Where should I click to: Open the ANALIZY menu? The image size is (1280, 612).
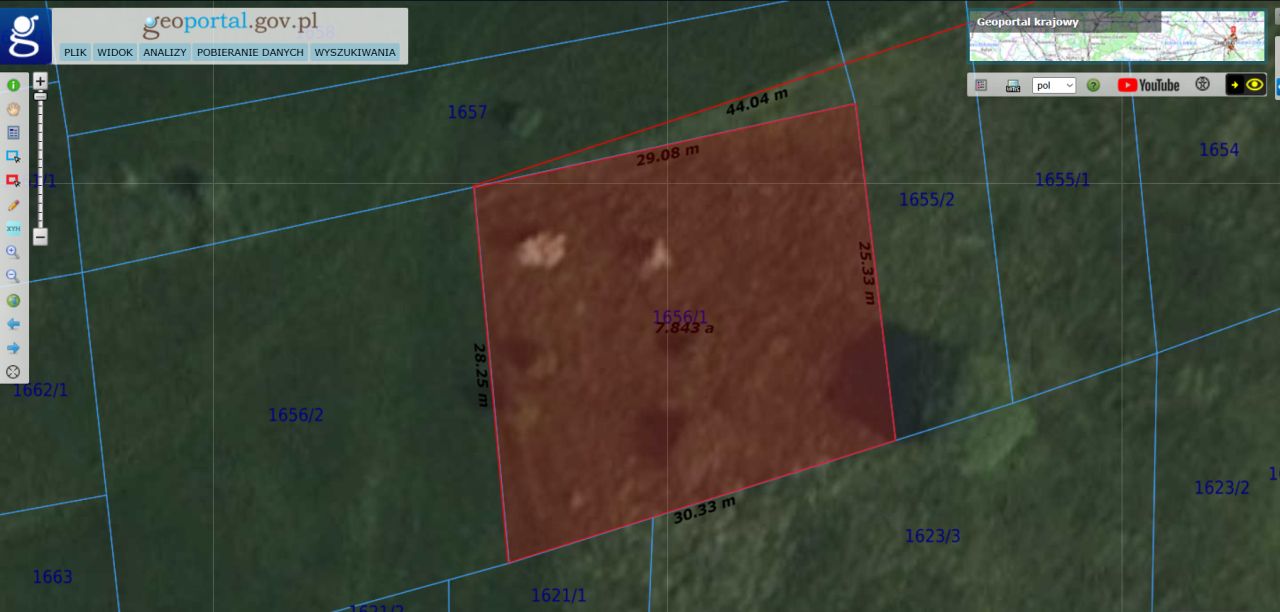click(x=165, y=52)
